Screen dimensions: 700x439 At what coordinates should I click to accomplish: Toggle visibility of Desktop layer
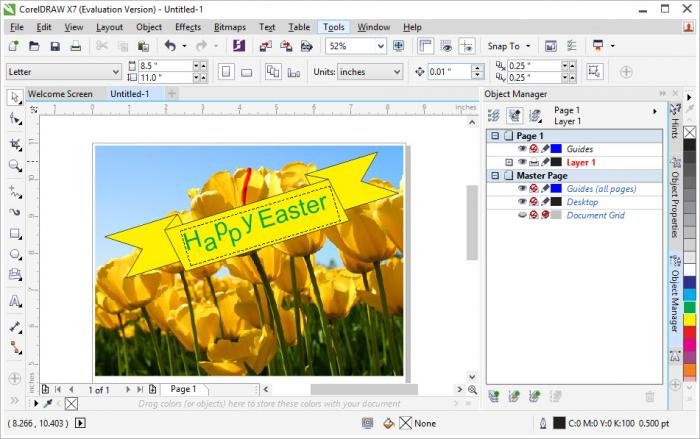[522, 202]
